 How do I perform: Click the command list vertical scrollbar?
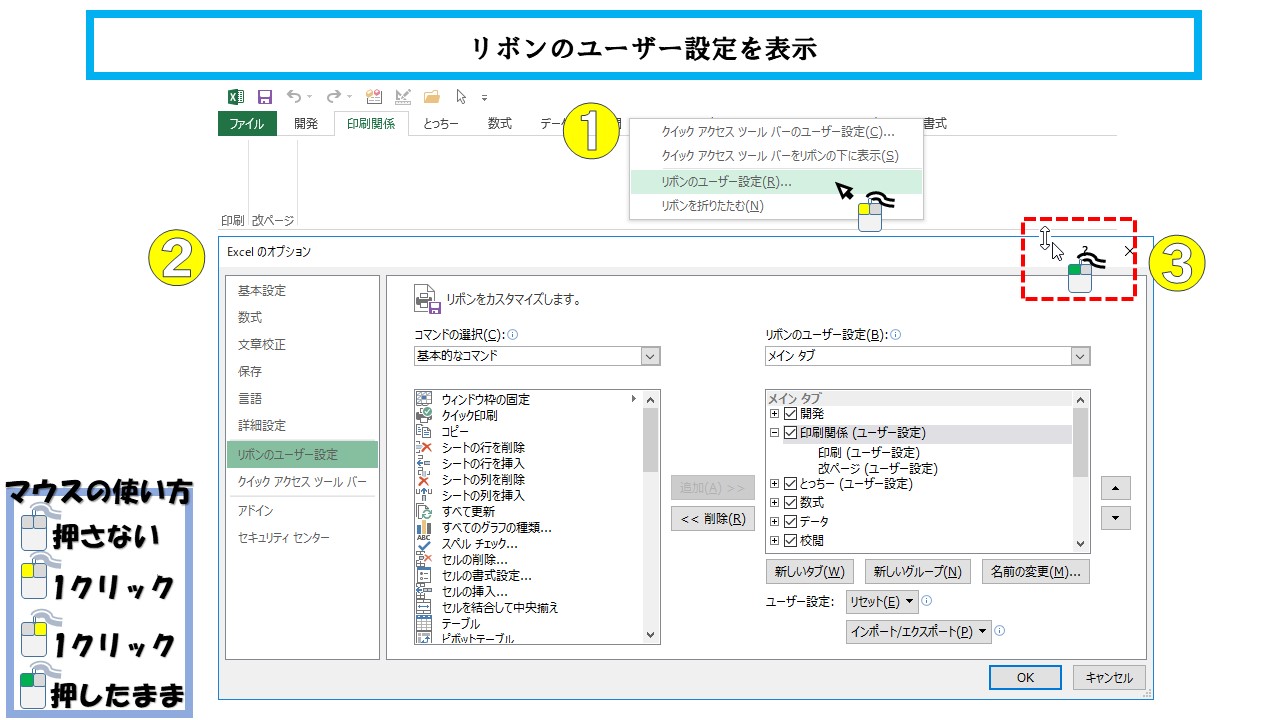(x=651, y=516)
